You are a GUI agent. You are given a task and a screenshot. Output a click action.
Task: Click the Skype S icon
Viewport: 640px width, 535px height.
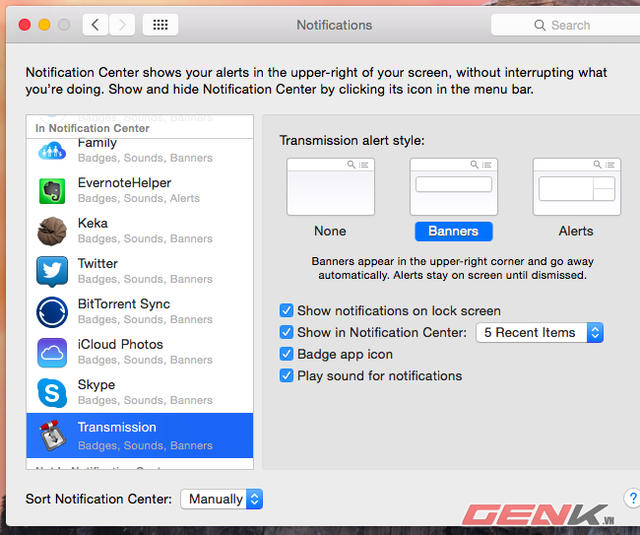click(52, 393)
